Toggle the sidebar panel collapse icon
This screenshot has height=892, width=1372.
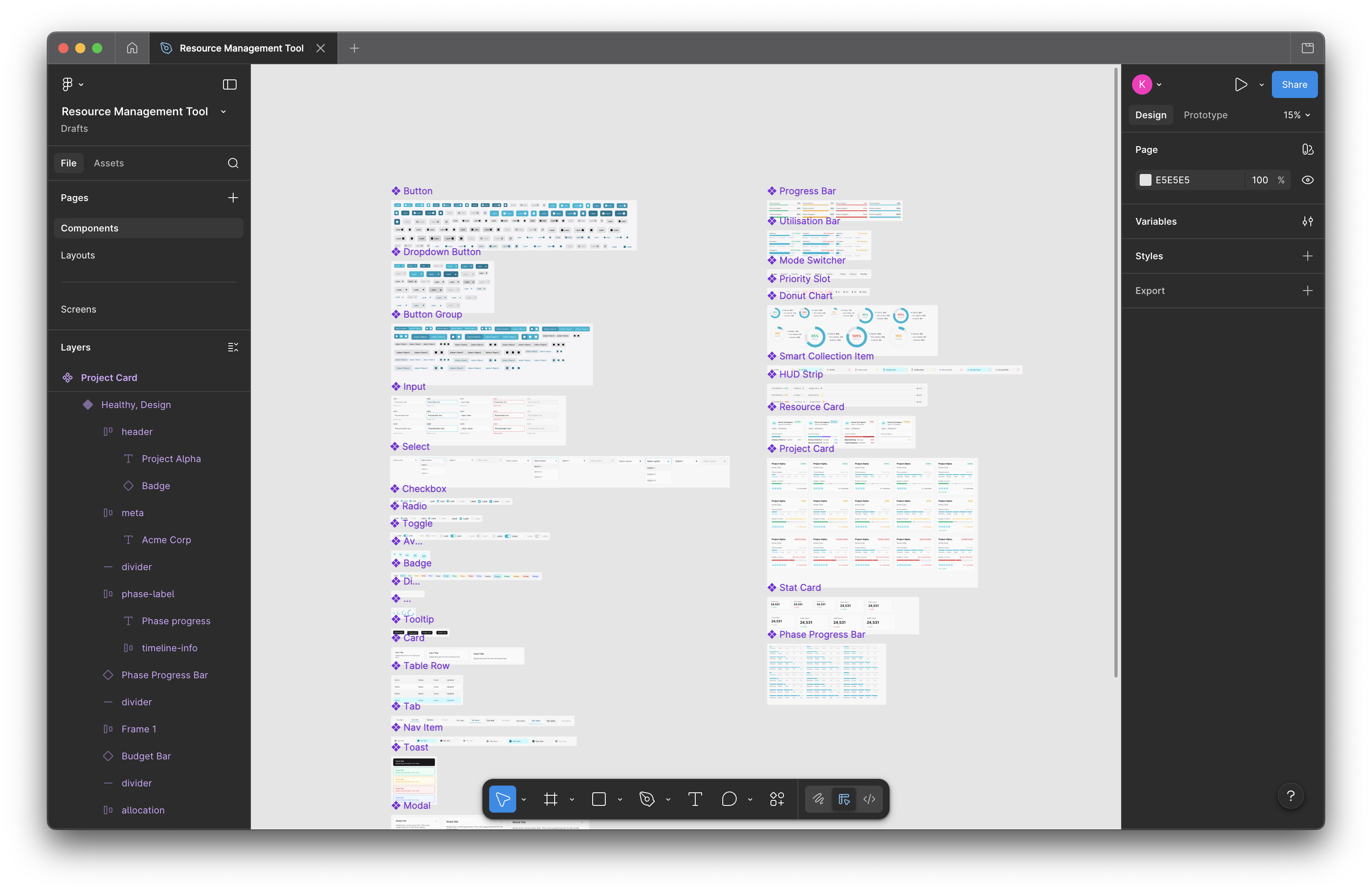[229, 85]
